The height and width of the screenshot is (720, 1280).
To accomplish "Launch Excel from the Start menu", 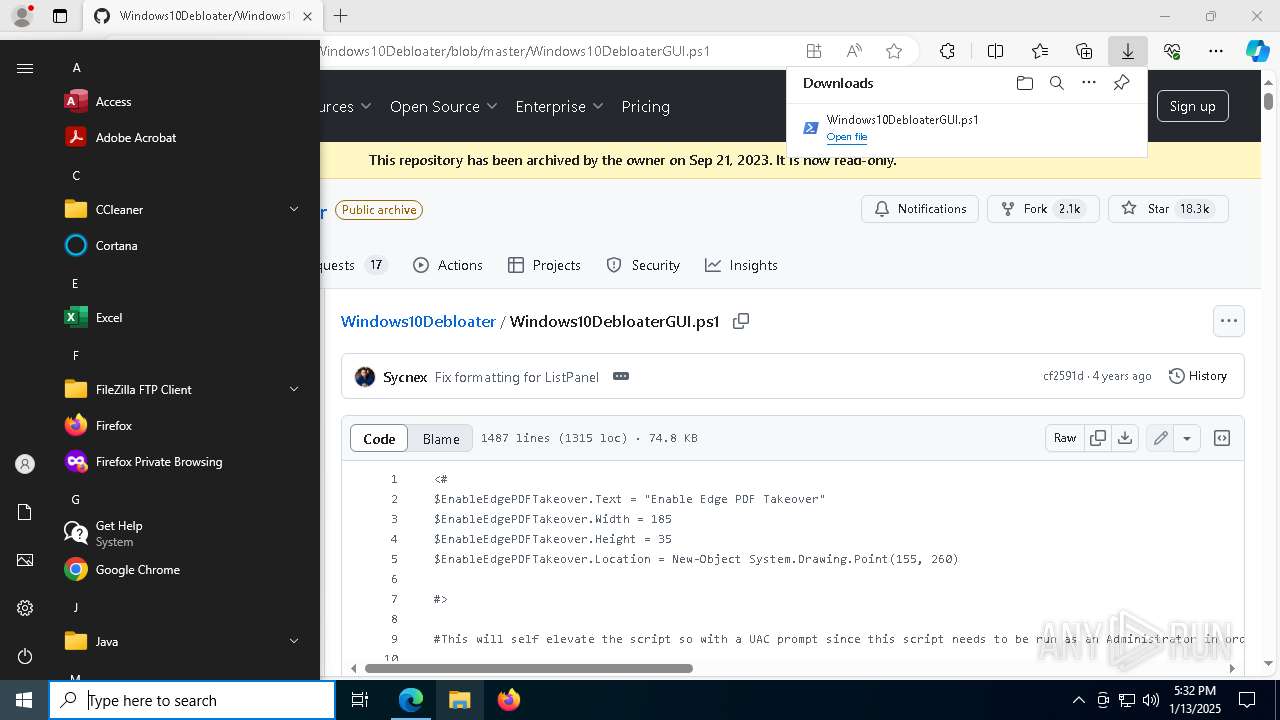I will pyautogui.click(x=185, y=318).
